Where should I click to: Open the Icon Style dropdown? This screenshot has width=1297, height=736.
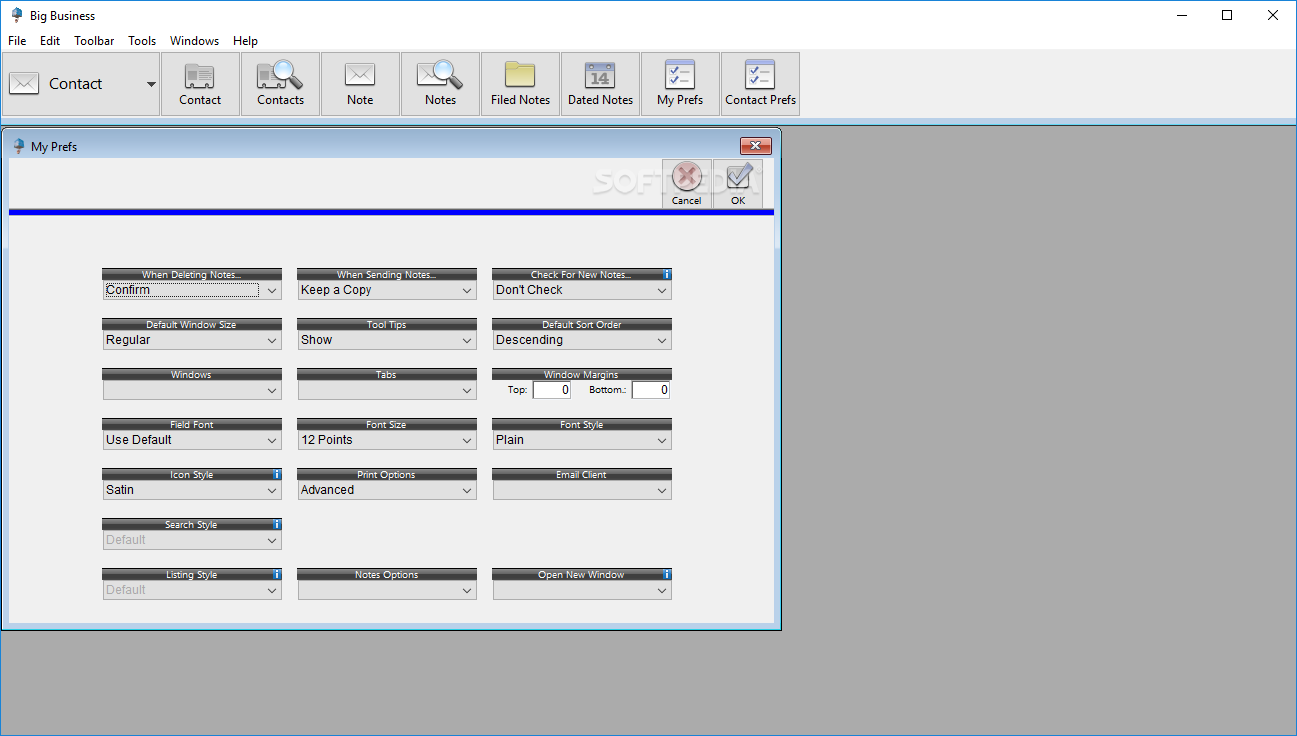(x=192, y=490)
